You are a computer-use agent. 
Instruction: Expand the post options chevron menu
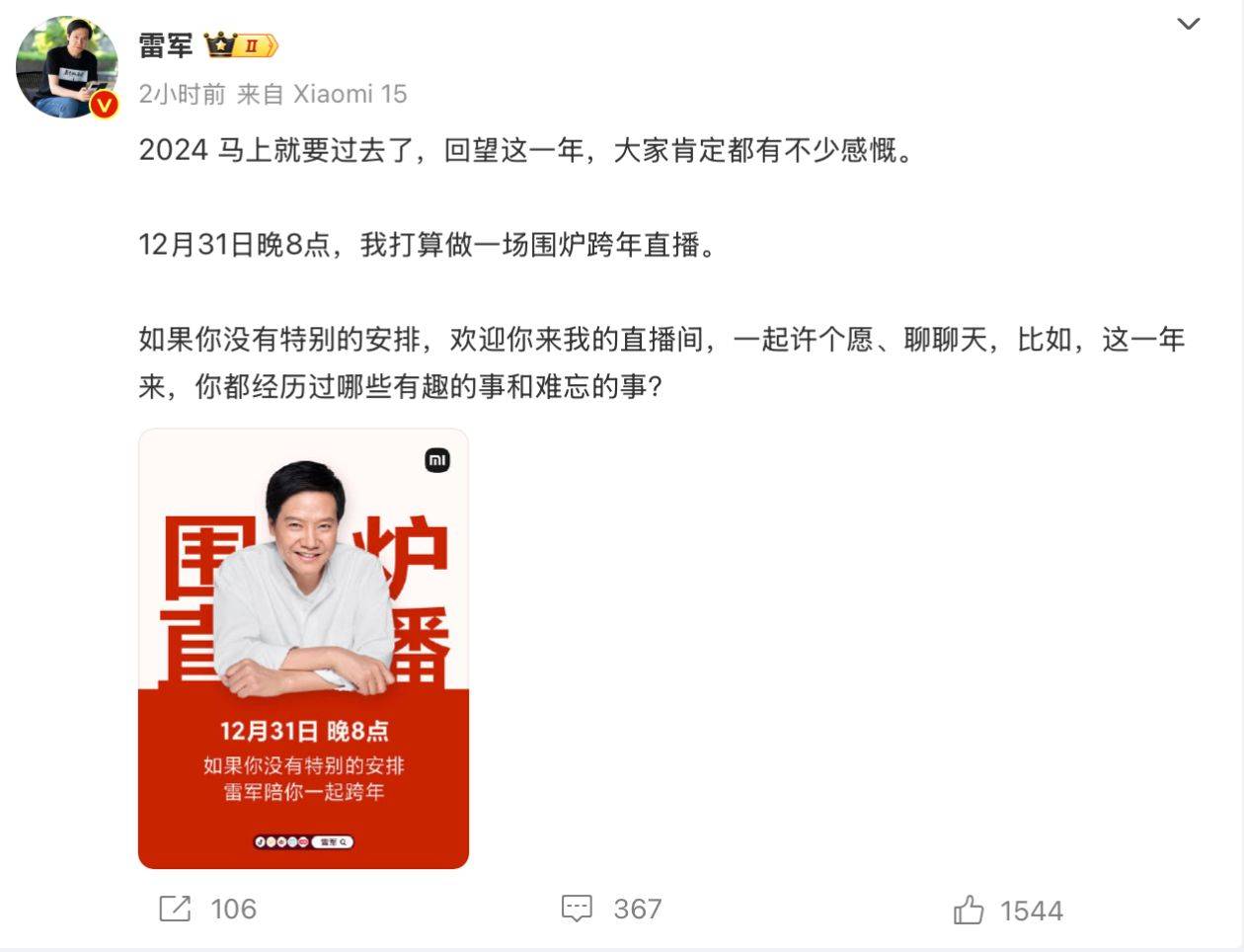pos(1189,24)
